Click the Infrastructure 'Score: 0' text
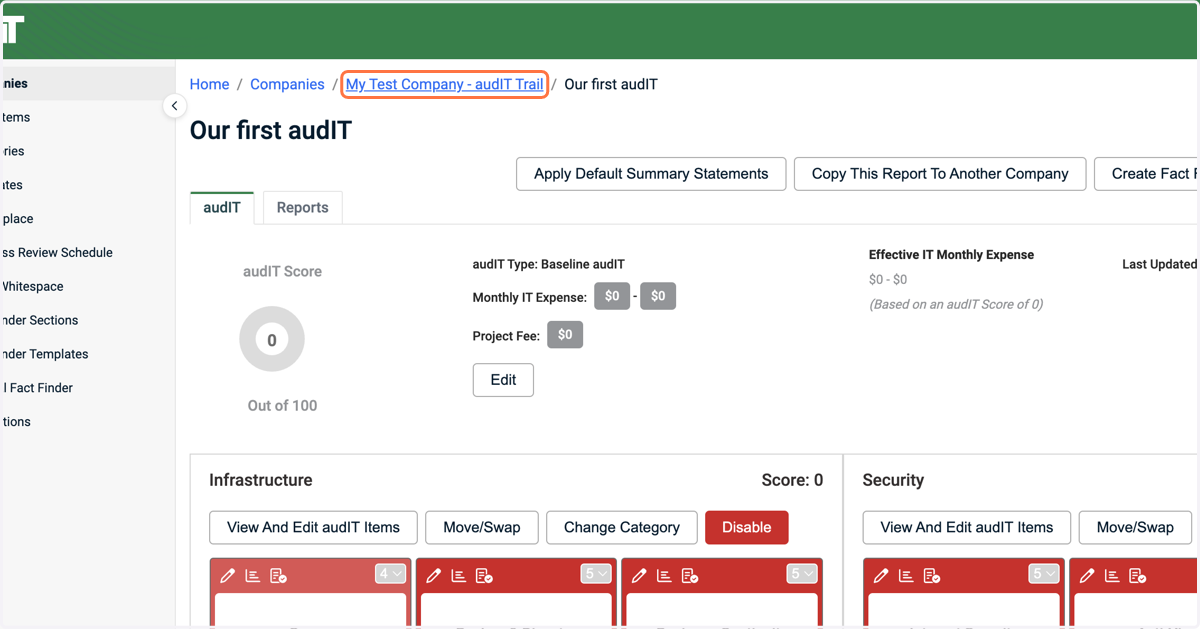The height and width of the screenshot is (629, 1200). 792,480
